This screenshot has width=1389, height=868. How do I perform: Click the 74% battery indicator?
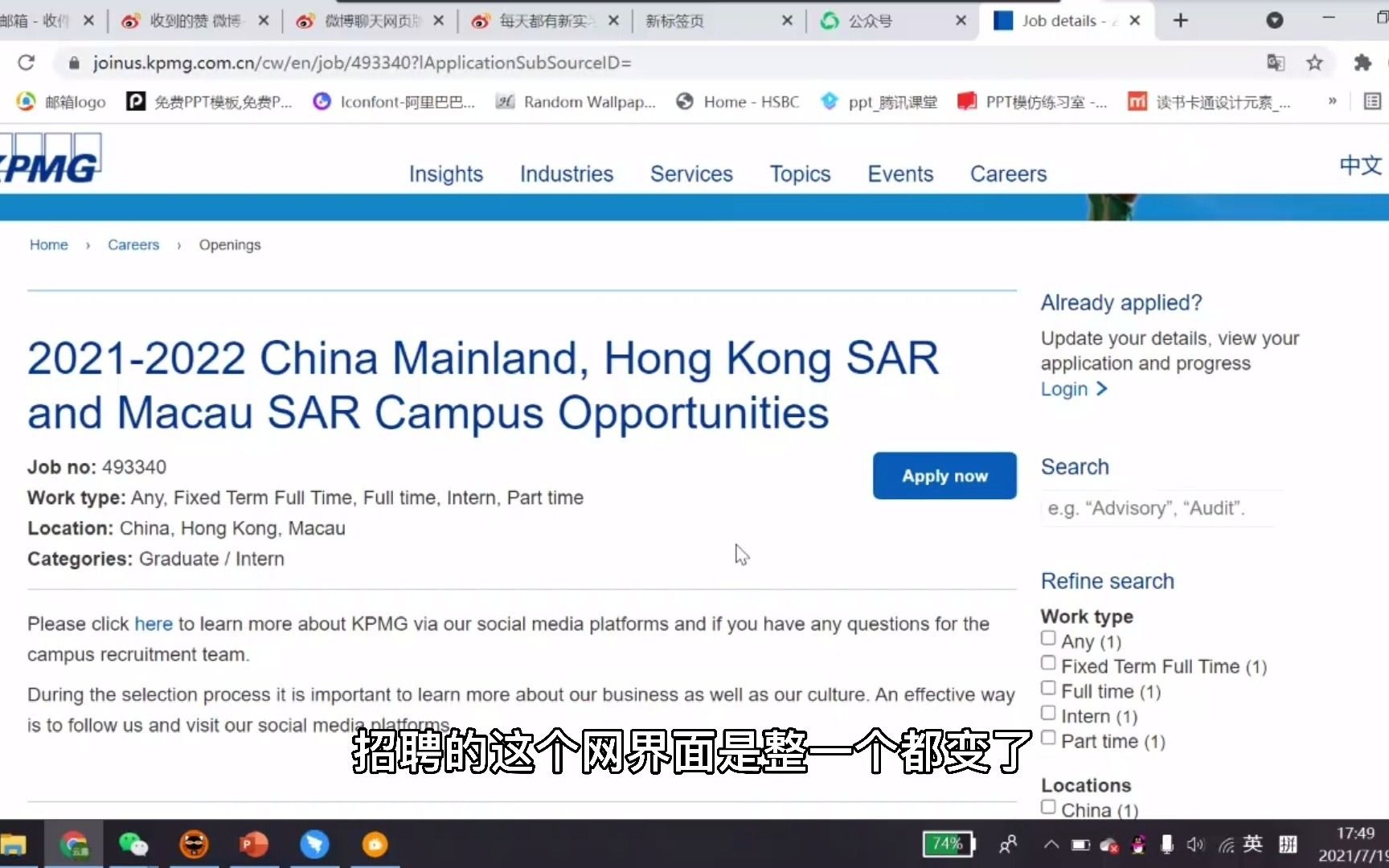pyautogui.click(x=949, y=844)
